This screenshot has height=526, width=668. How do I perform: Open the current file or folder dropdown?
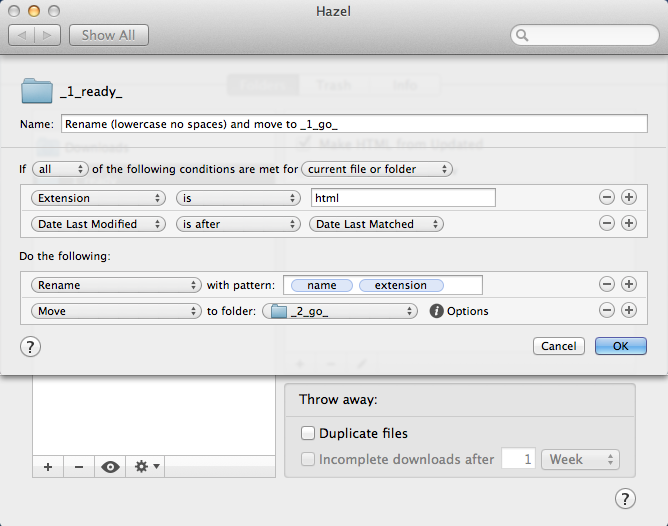click(x=377, y=169)
